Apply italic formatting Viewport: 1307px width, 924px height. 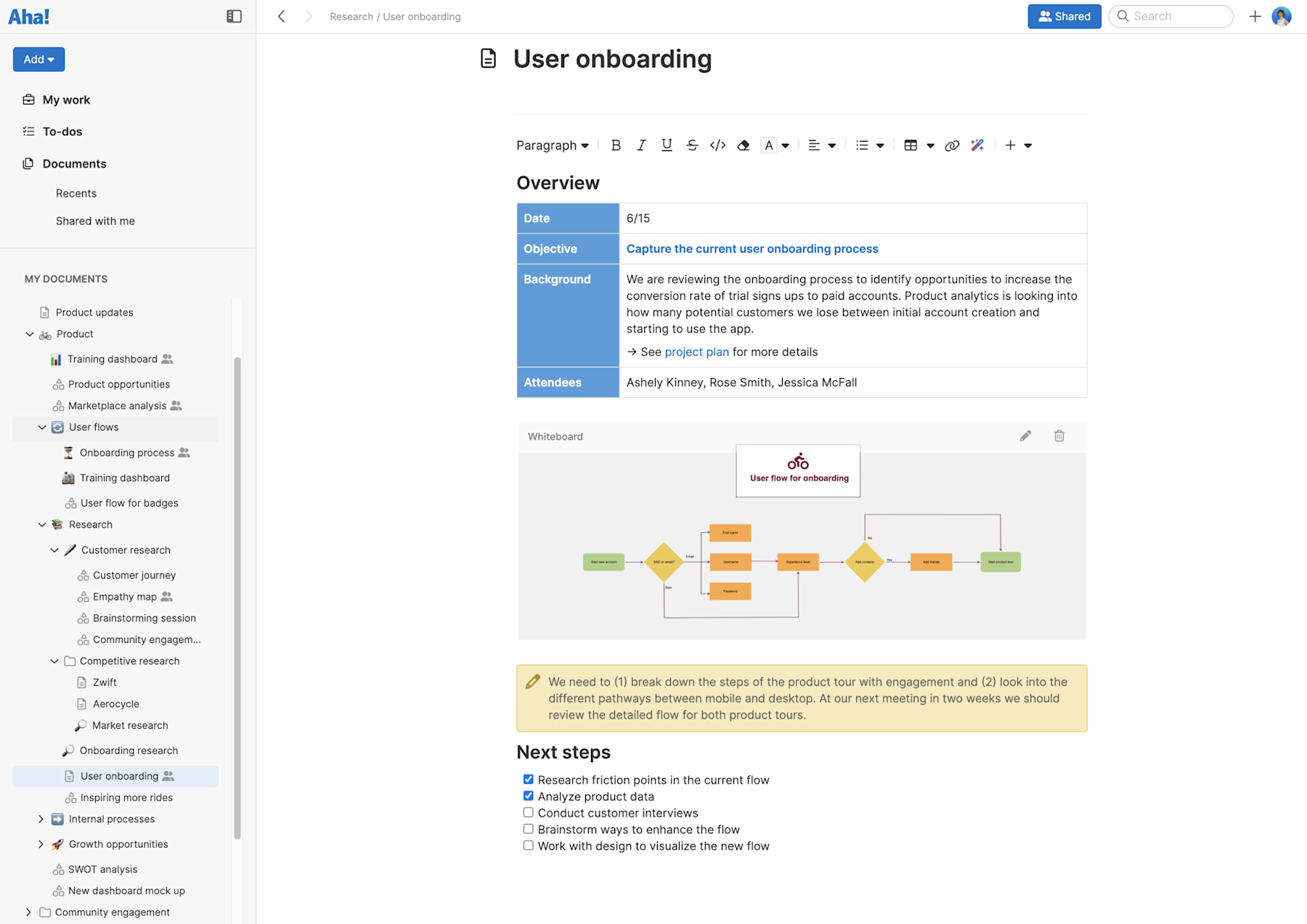641,145
